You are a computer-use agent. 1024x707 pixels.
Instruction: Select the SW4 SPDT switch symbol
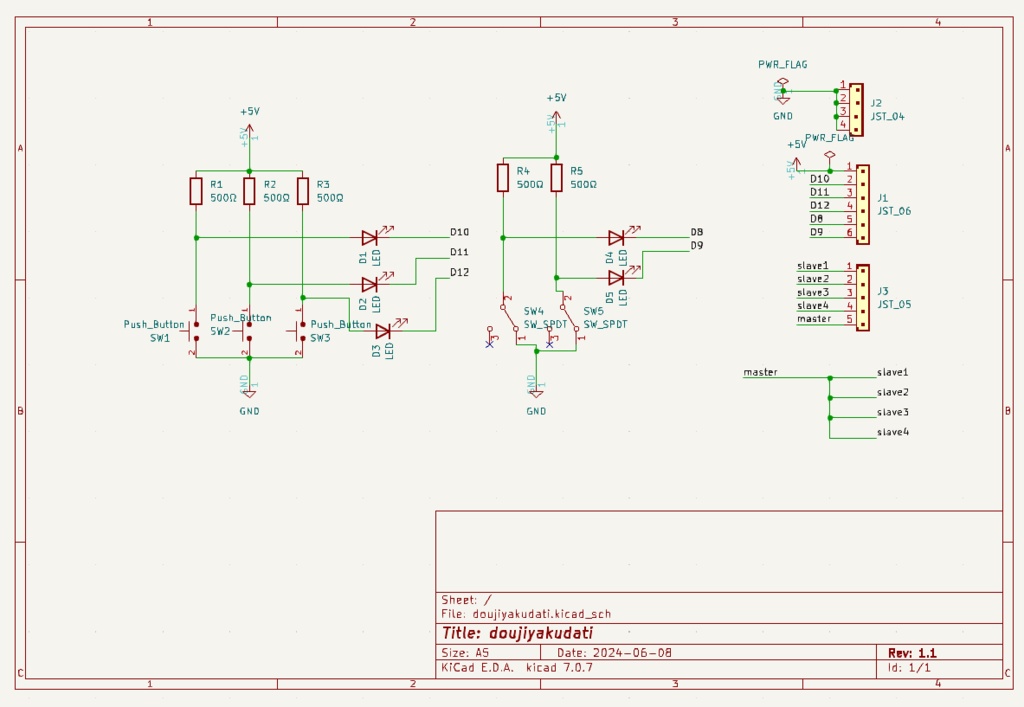tap(504, 319)
